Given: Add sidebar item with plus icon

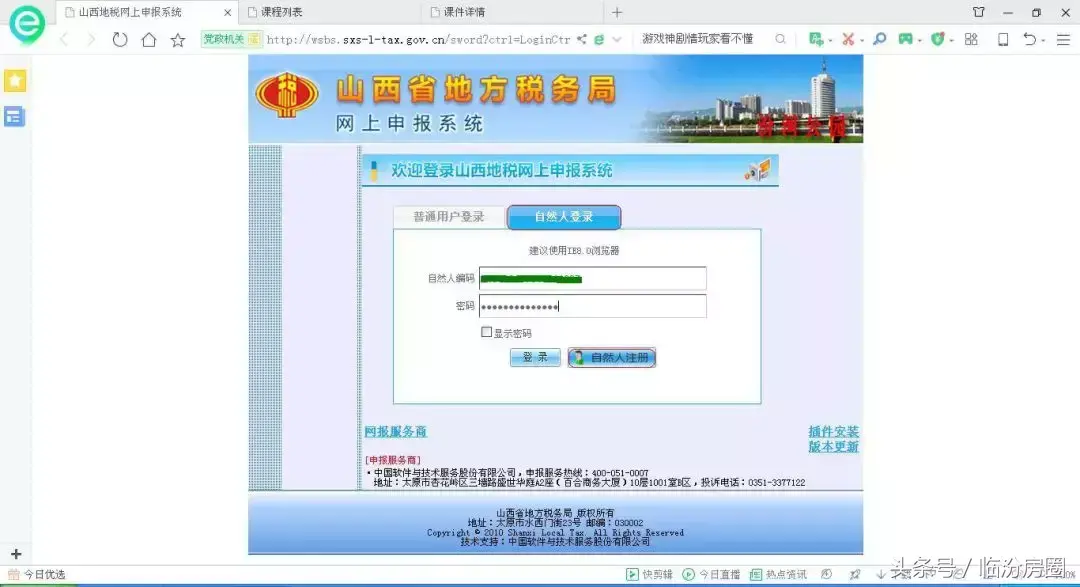Looking at the screenshot, I should coord(16,554).
